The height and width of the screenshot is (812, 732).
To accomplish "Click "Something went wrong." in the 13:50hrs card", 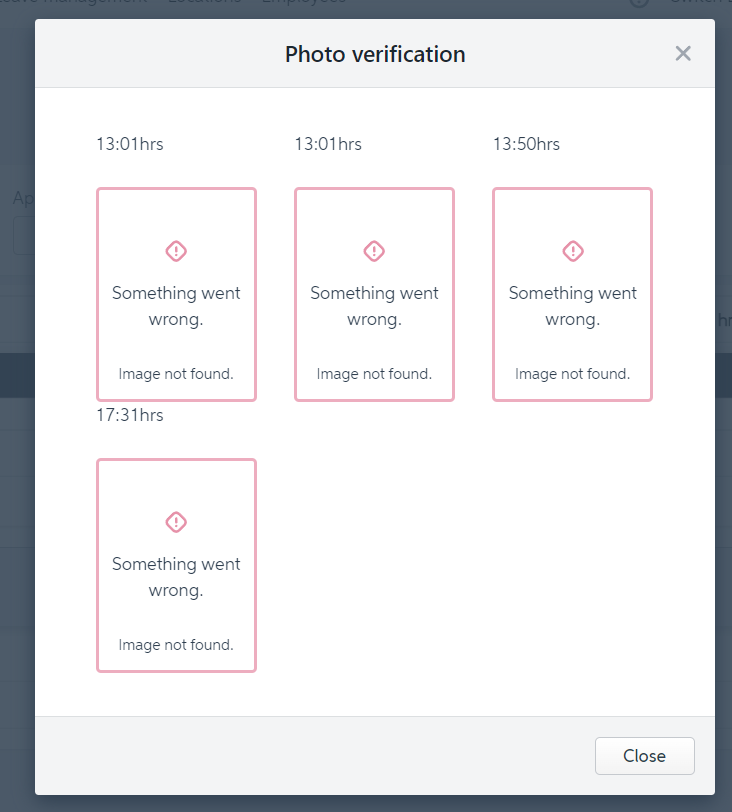I will (572, 306).
